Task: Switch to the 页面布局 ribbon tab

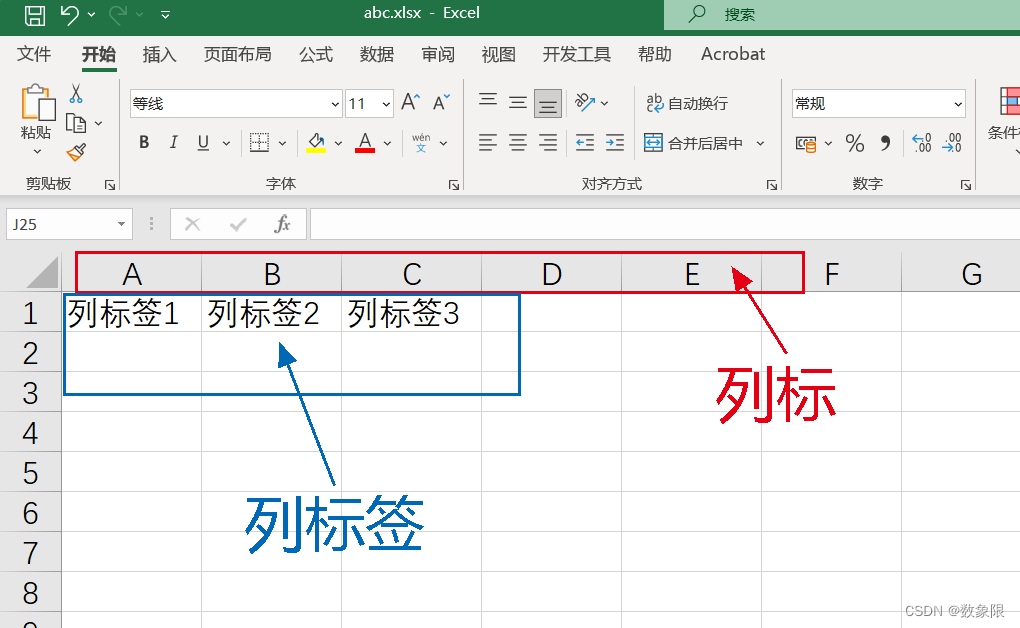Action: pyautogui.click(x=237, y=54)
